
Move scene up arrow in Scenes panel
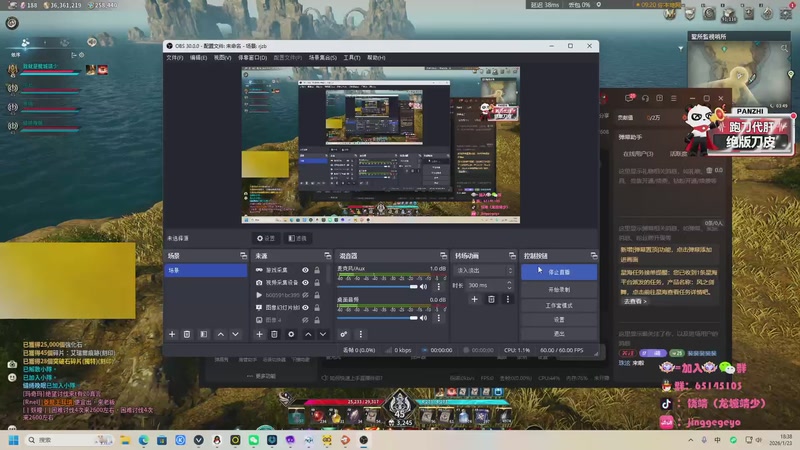(x=220, y=334)
